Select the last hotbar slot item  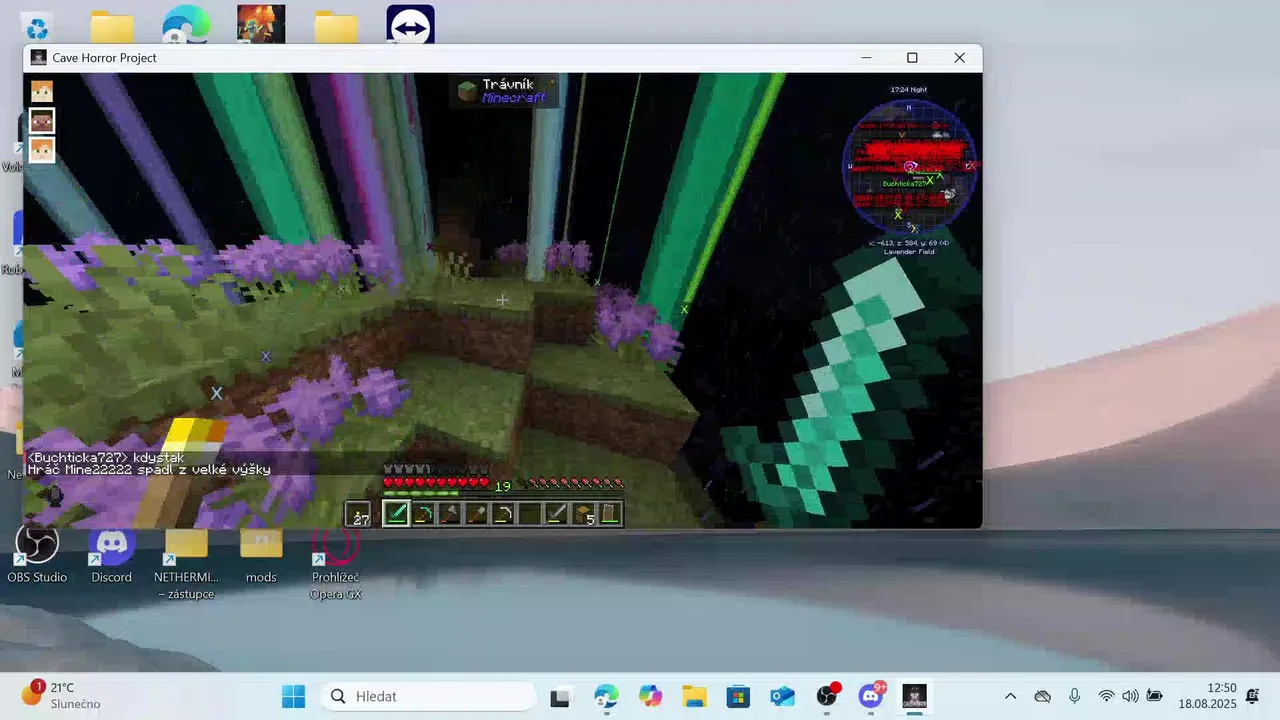(x=610, y=514)
